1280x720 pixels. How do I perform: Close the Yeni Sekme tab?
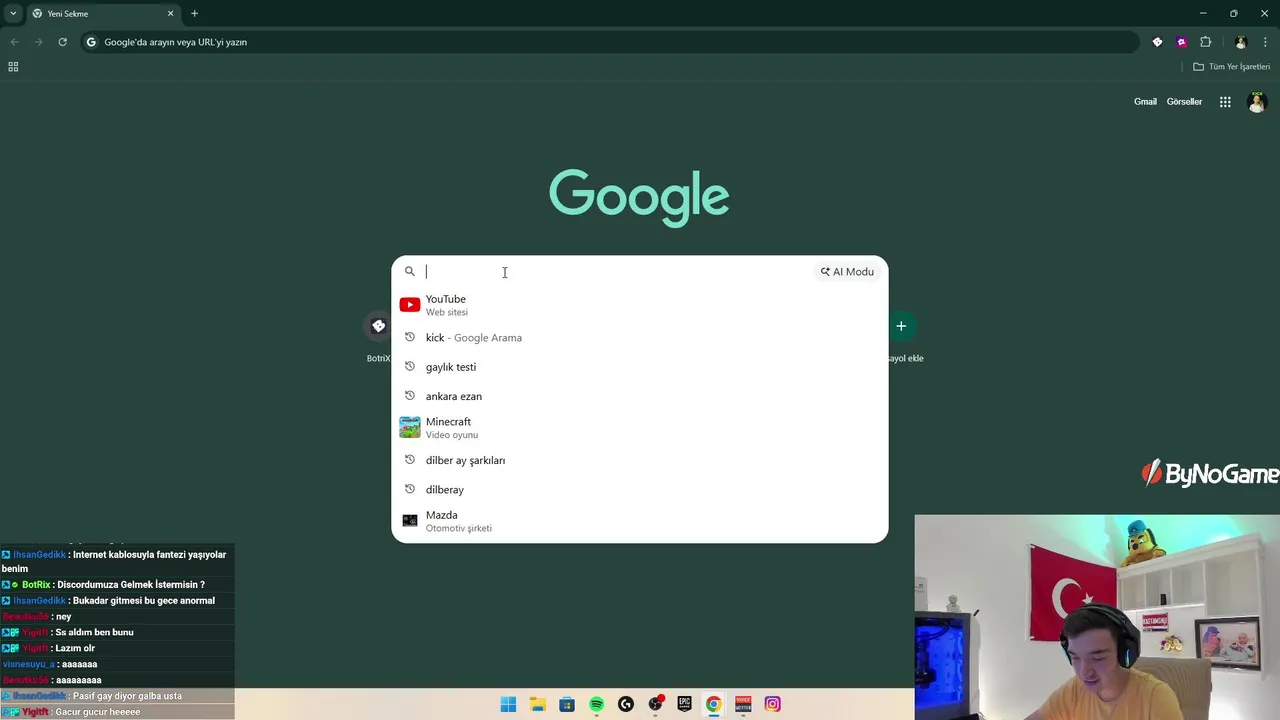pos(170,13)
